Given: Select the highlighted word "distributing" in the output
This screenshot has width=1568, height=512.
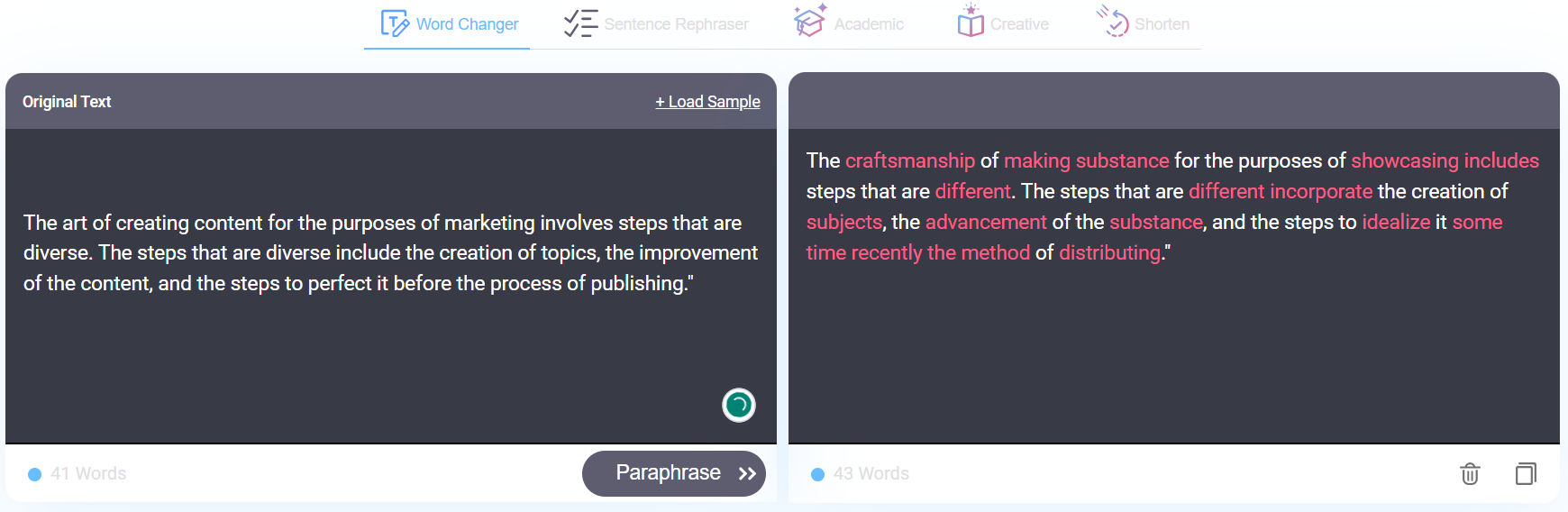Looking at the screenshot, I should [x=1109, y=252].
